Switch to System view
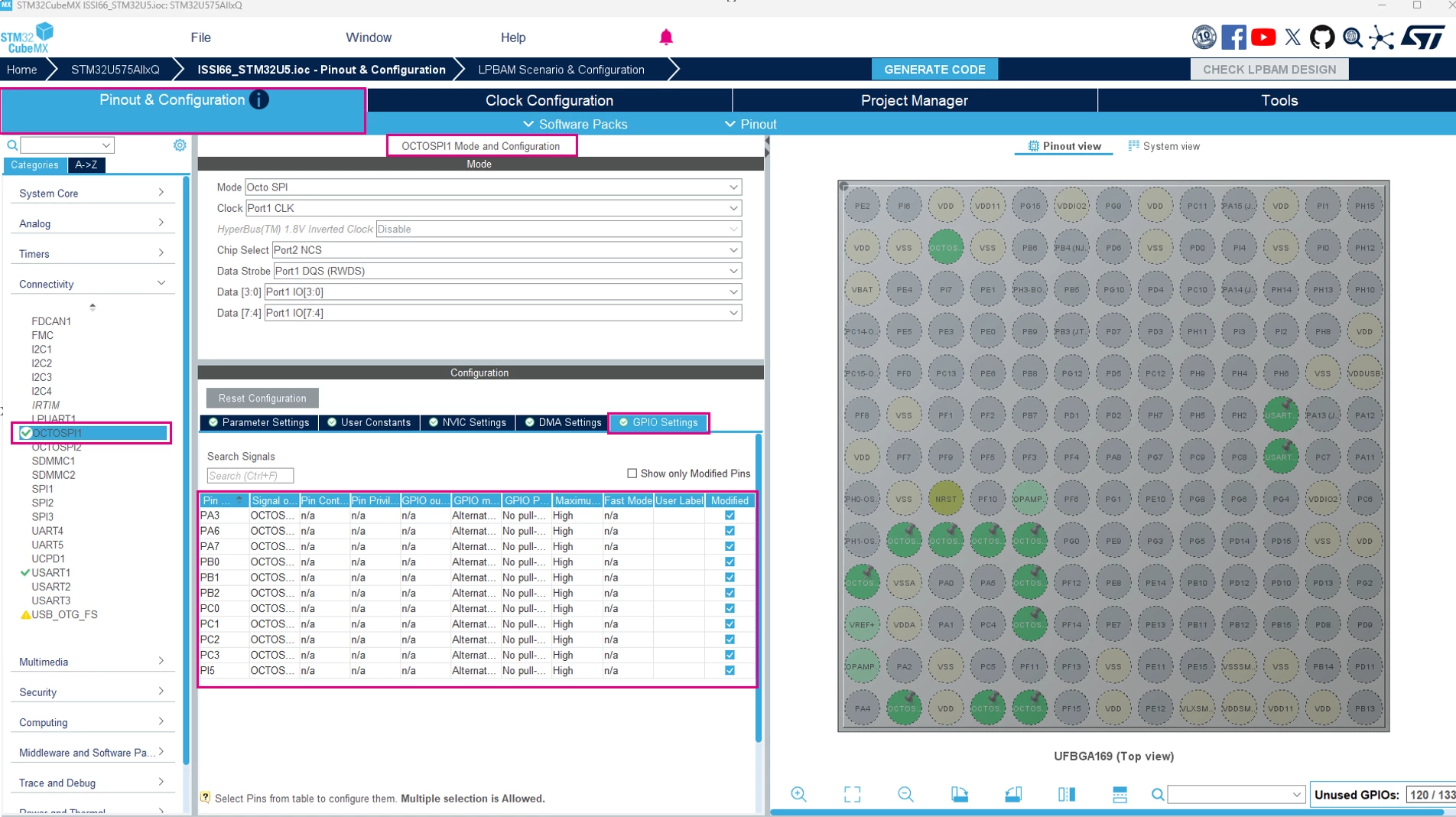 [1164, 146]
